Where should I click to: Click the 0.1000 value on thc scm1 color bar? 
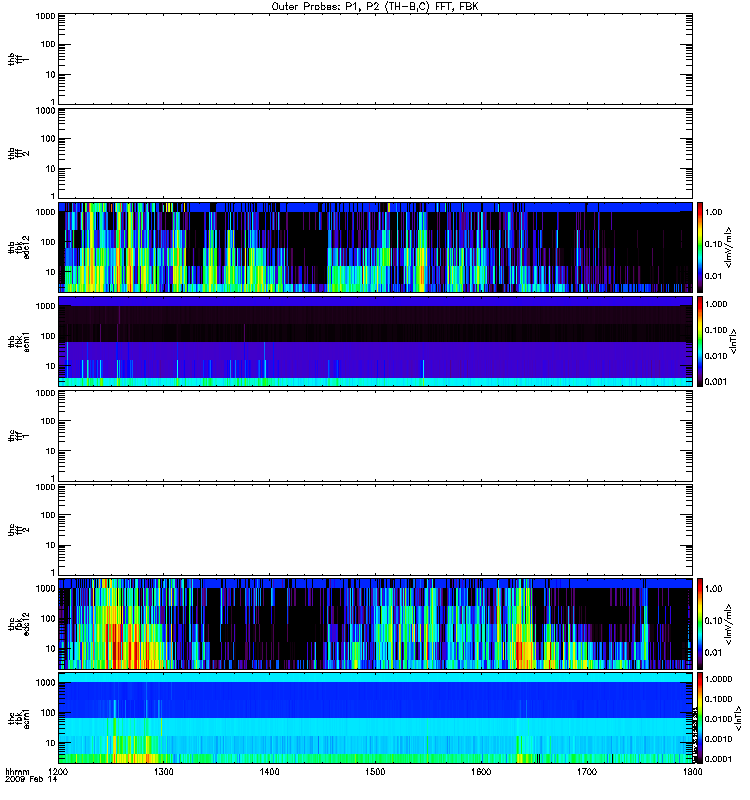coord(718,699)
